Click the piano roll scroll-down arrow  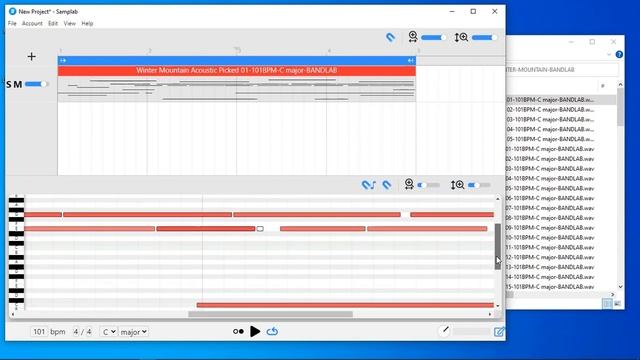coord(498,306)
